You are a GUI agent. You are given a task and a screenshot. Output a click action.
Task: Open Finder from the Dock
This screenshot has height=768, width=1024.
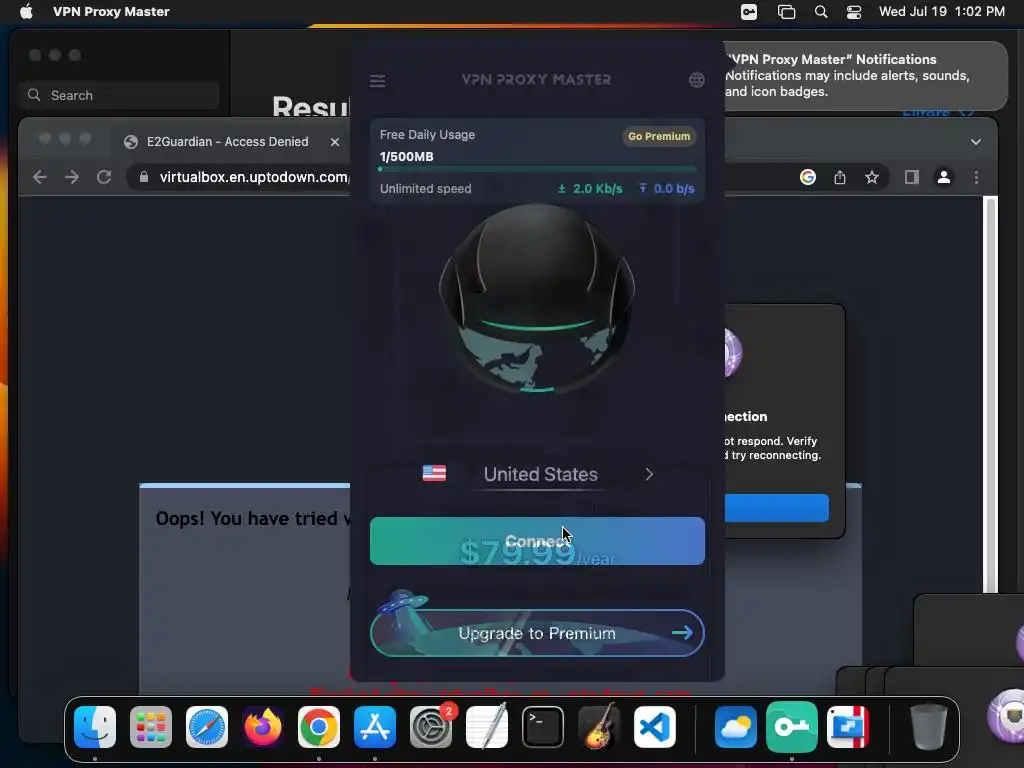pos(95,727)
